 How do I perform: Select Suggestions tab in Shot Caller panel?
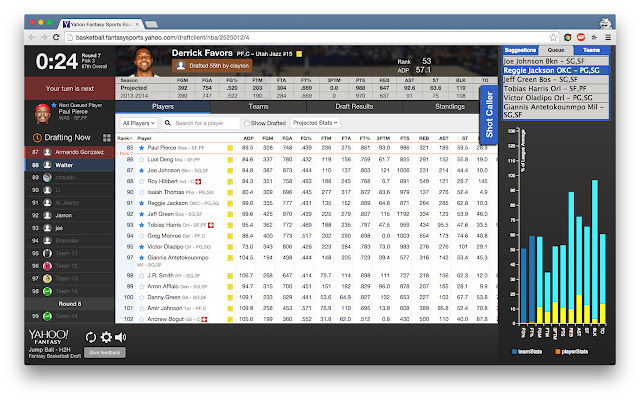pyautogui.click(x=520, y=50)
